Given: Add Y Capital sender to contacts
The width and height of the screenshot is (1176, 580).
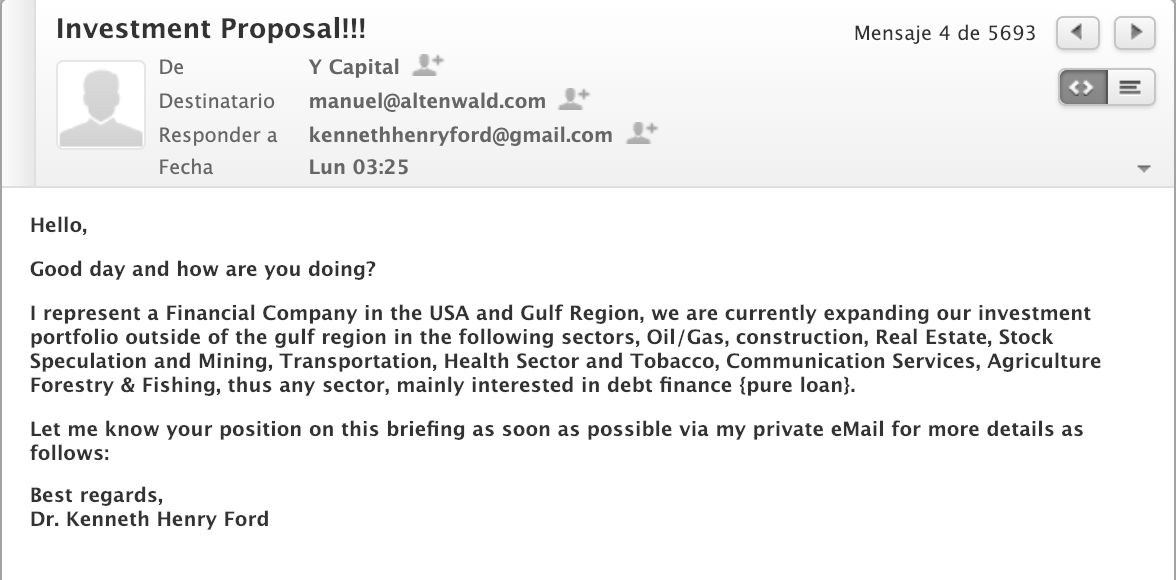Looking at the screenshot, I should pyautogui.click(x=428, y=66).
